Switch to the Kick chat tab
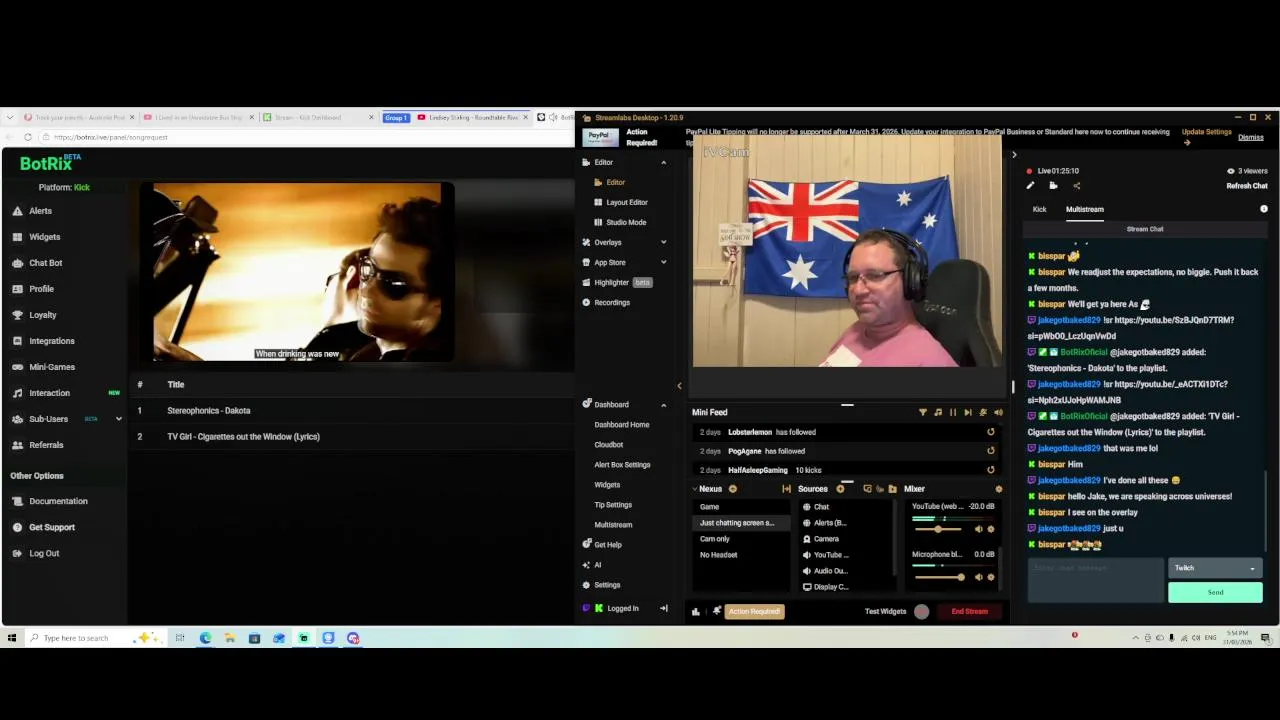This screenshot has height=720, width=1280. (1039, 209)
